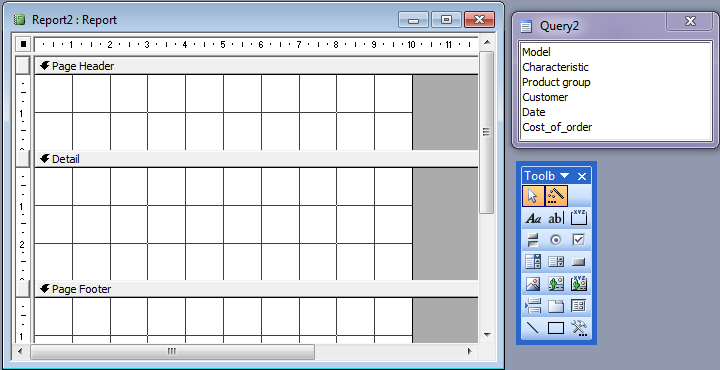Image resolution: width=720 pixels, height=370 pixels.
Task: Select the Bound Object Frame tool
Action: (x=579, y=284)
